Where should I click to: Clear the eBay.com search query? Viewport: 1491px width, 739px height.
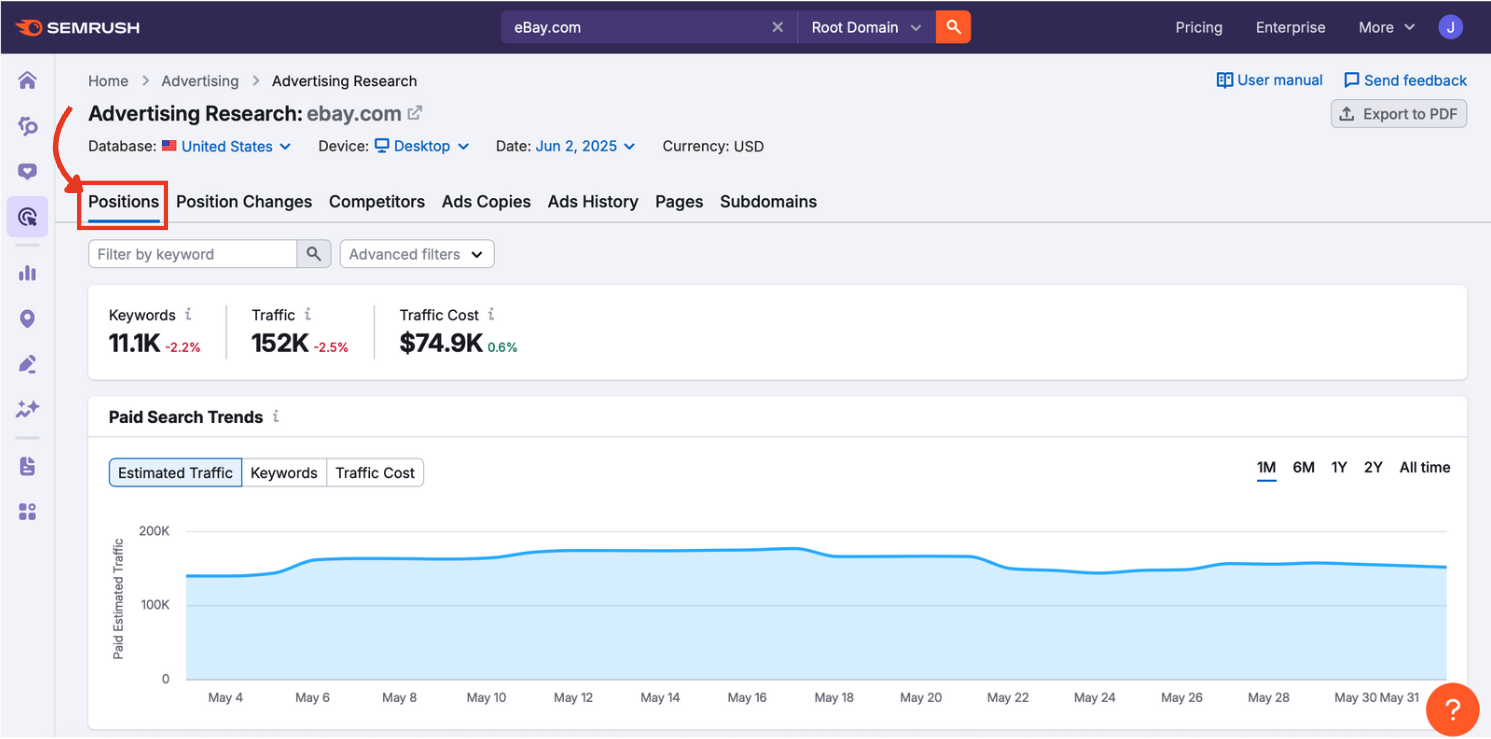(x=778, y=27)
